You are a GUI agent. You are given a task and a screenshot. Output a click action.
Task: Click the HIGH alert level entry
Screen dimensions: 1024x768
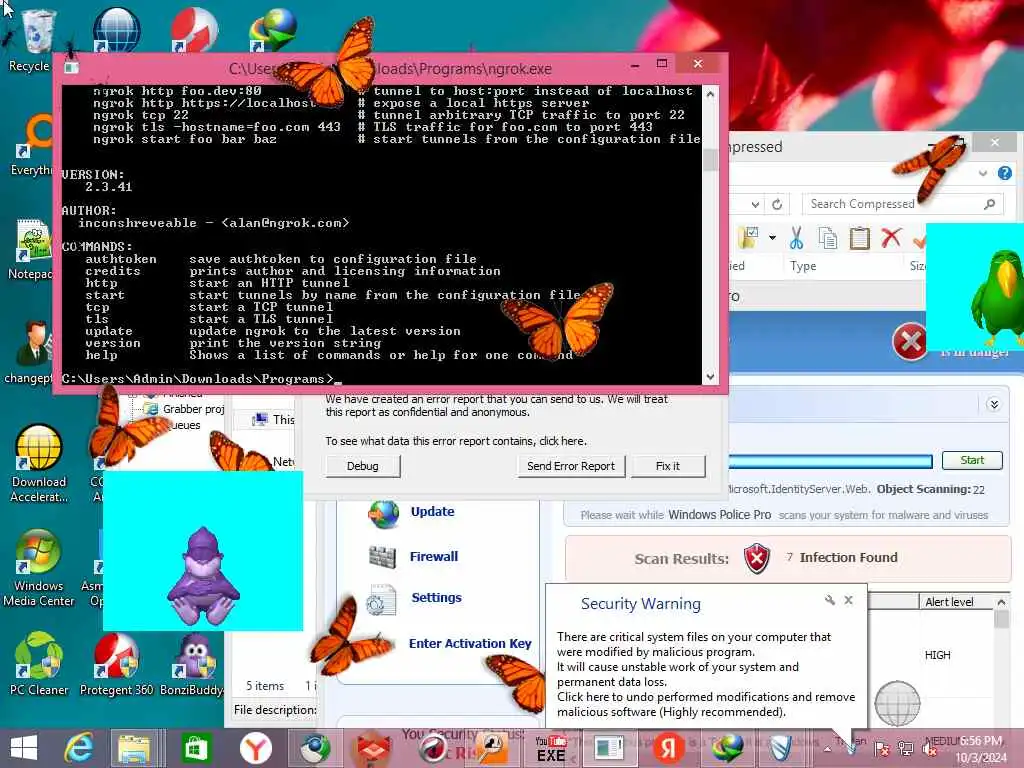(938, 655)
